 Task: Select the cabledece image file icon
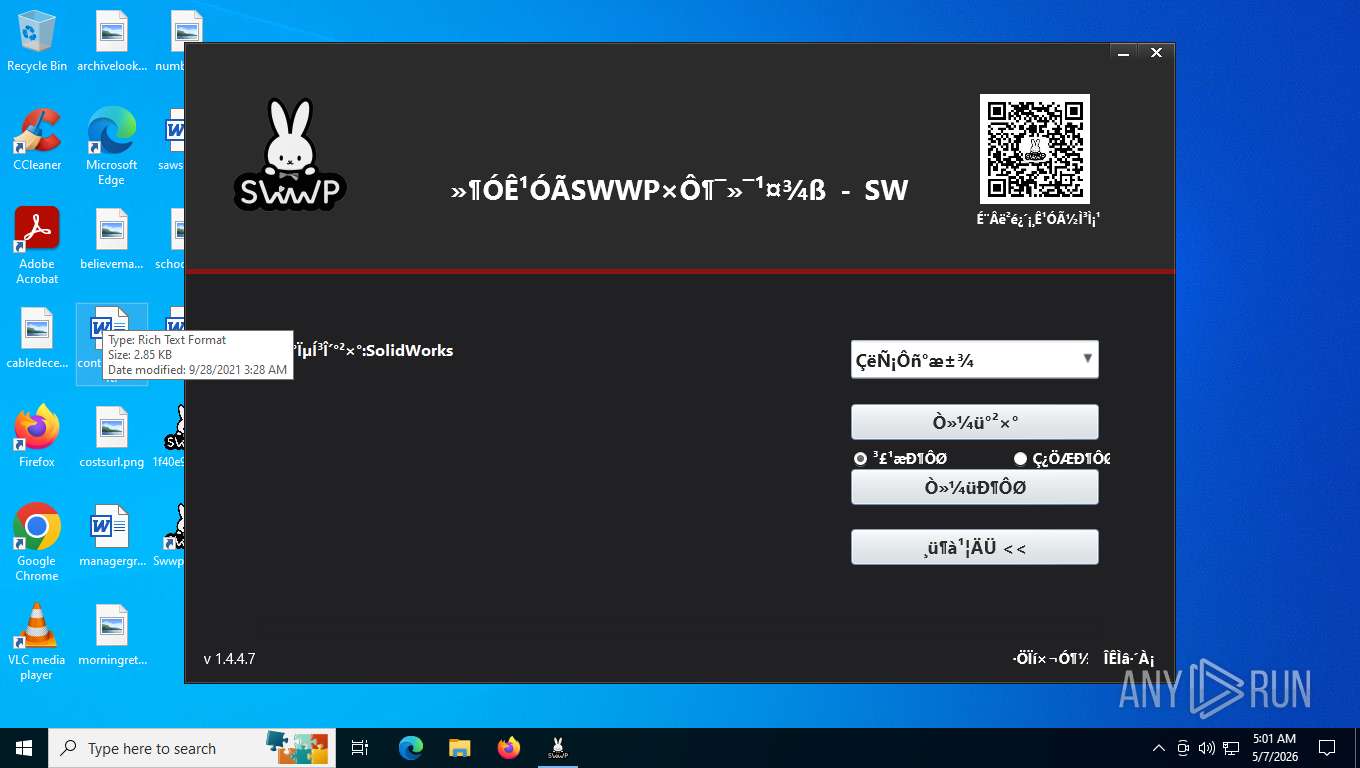pyautogui.click(x=37, y=339)
